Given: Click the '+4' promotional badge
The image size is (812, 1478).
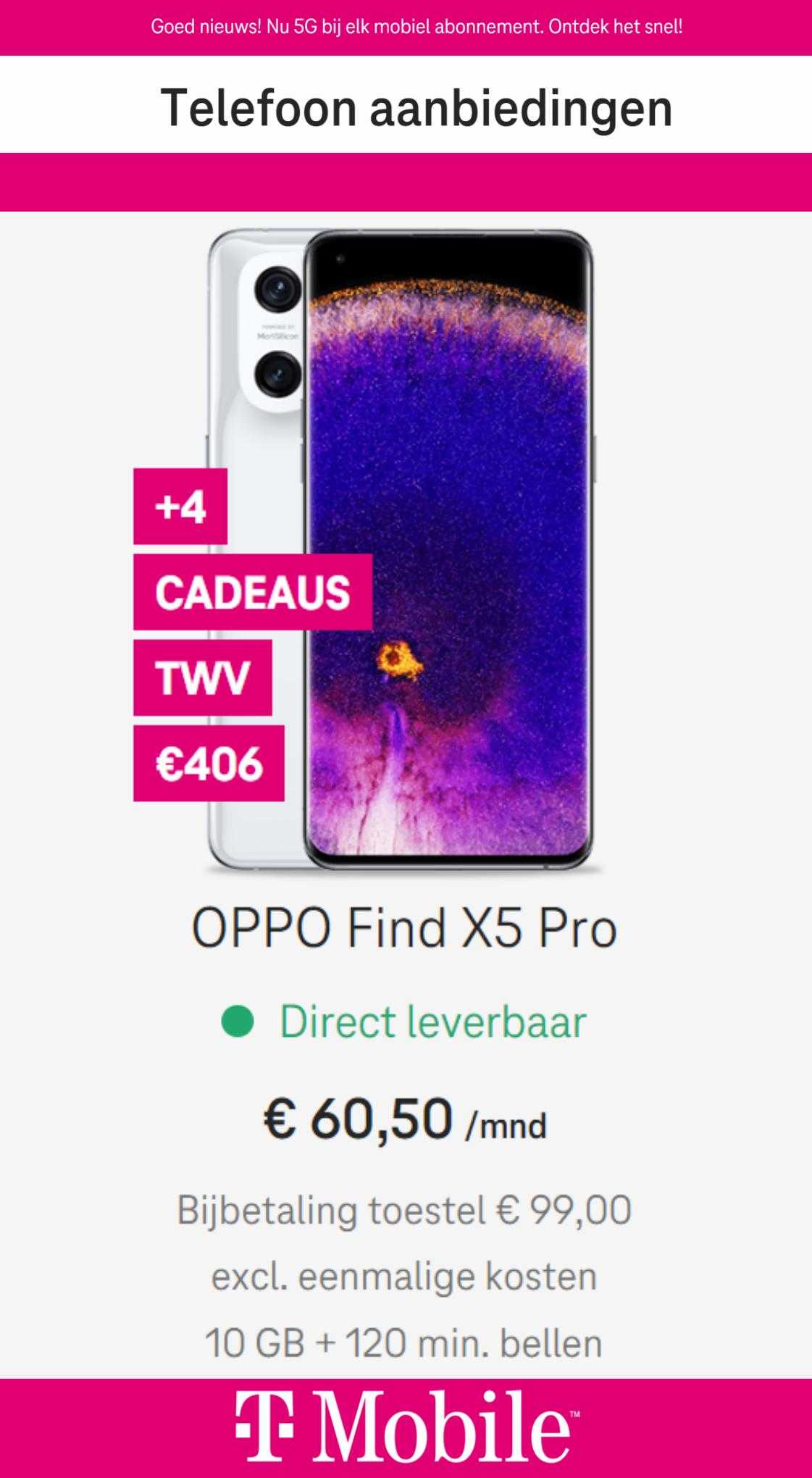Looking at the screenshot, I should pyautogui.click(x=180, y=506).
